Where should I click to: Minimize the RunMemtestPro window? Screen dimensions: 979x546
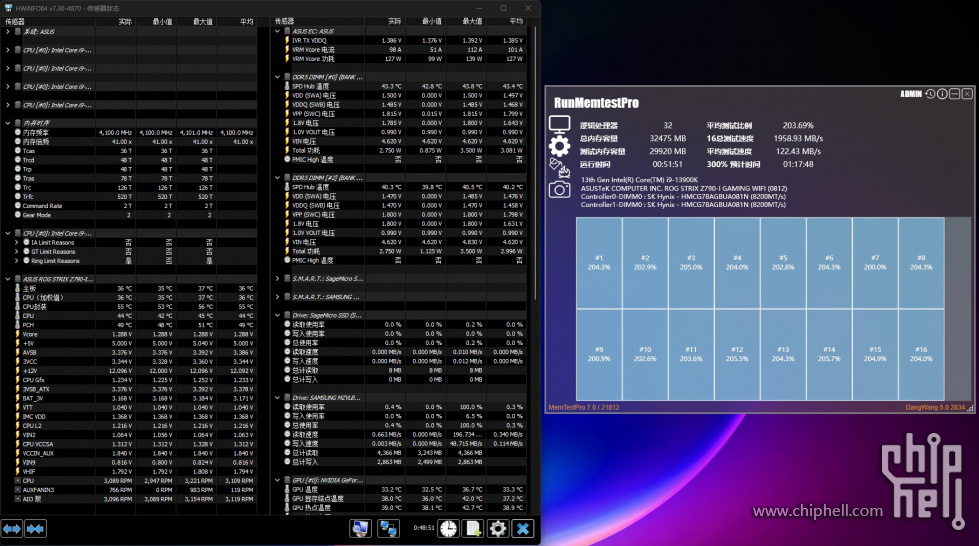pos(955,94)
